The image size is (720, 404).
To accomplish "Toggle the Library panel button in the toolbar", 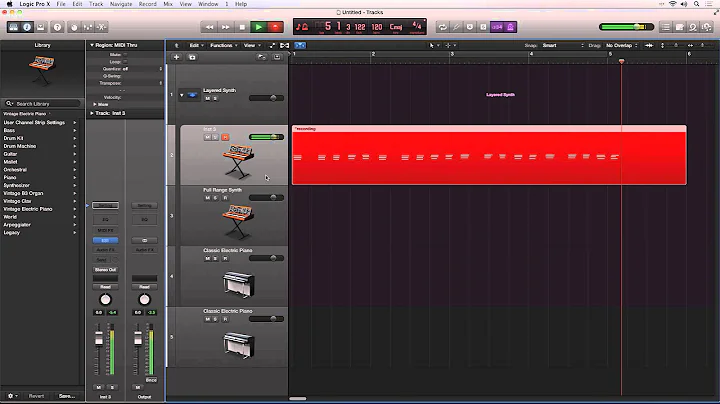I will 13,27.
